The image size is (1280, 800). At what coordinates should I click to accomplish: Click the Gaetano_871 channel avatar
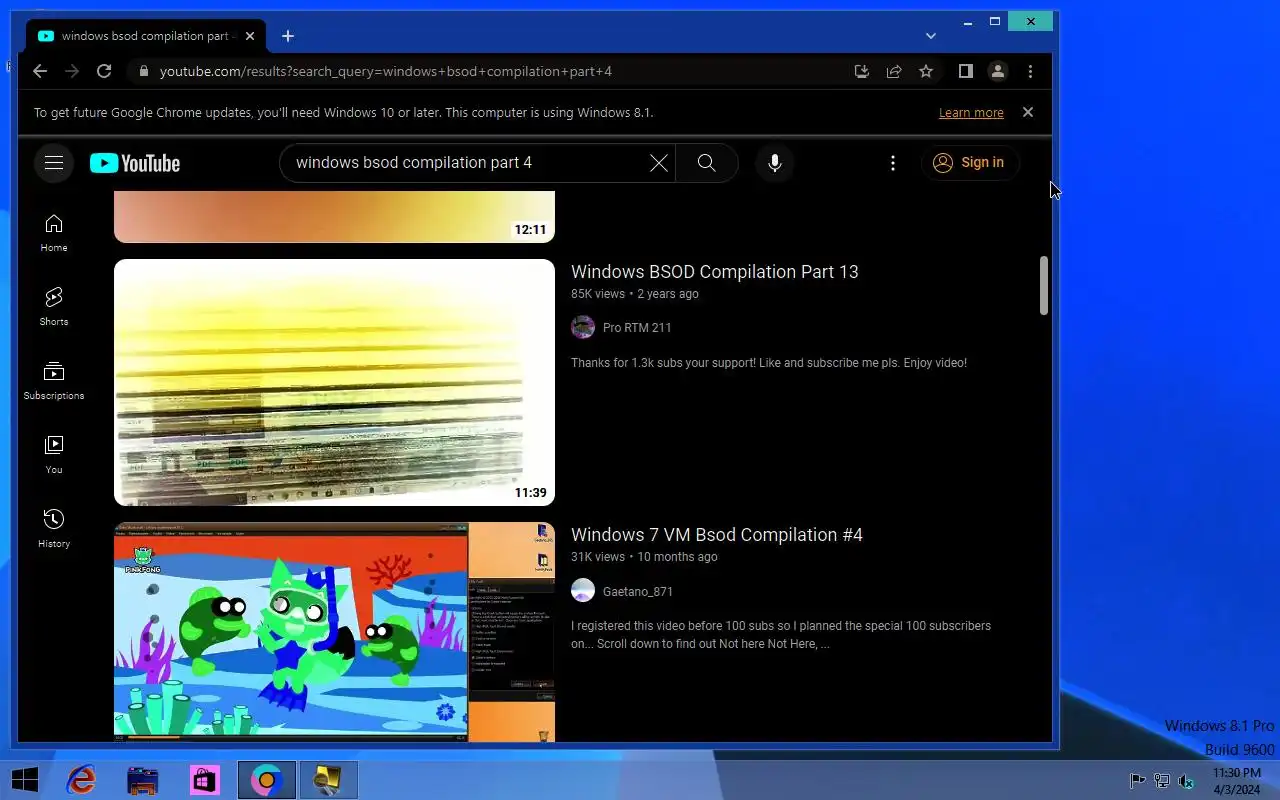(x=583, y=590)
